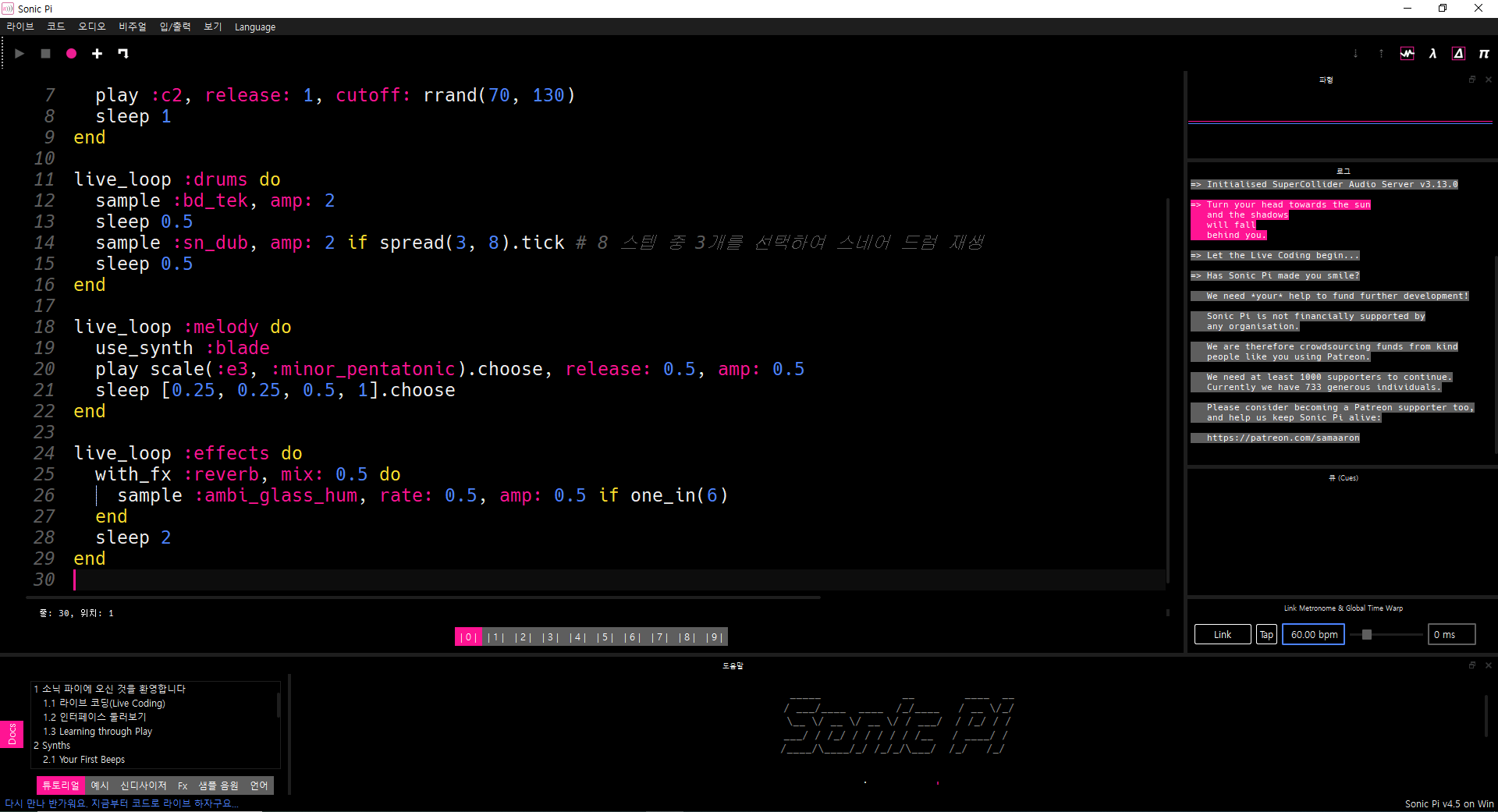Float the 도움말 help panel
1498x812 pixels.
(1472, 665)
